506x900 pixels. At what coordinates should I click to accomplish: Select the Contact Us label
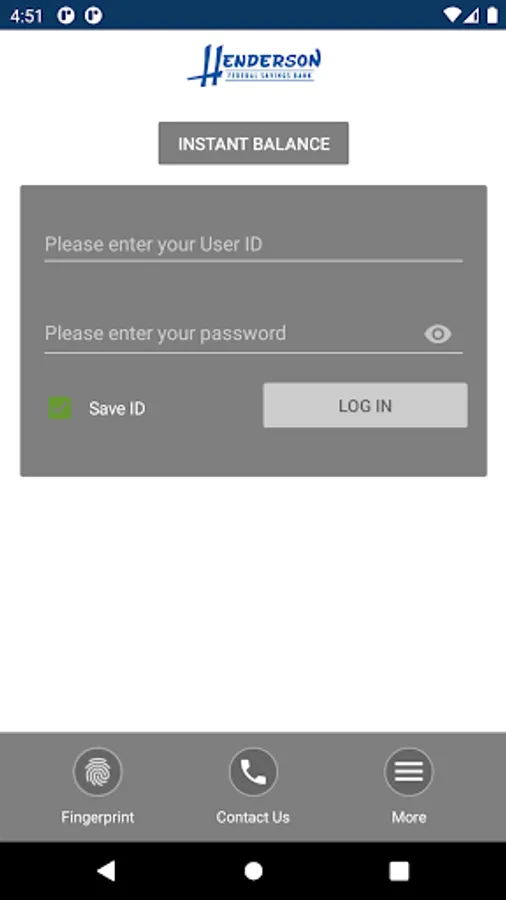pyautogui.click(x=253, y=817)
